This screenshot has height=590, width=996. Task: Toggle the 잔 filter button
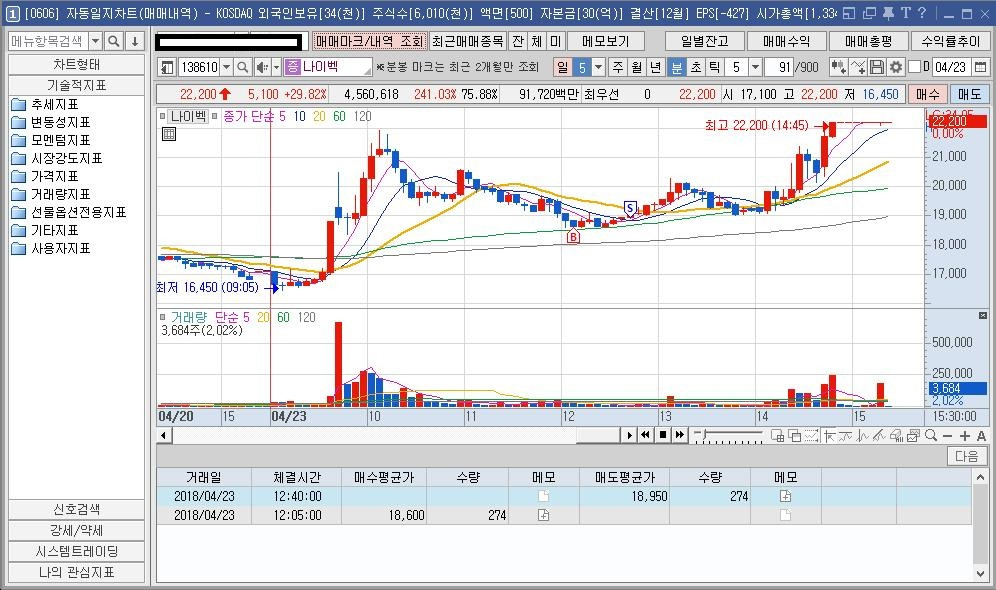click(x=518, y=41)
